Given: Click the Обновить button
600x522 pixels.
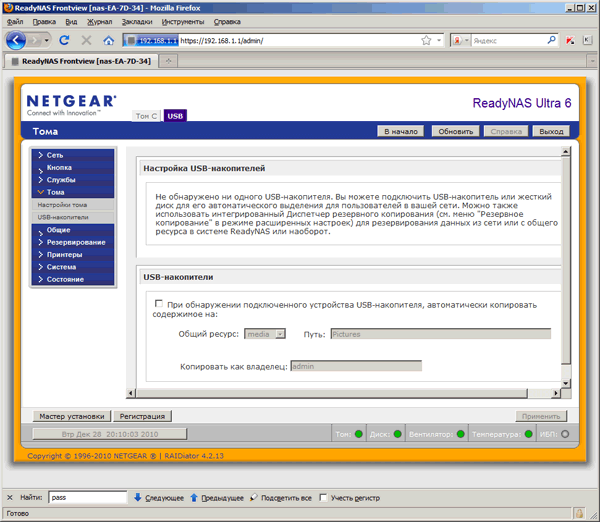Looking at the screenshot, I should click(x=455, y=131).
